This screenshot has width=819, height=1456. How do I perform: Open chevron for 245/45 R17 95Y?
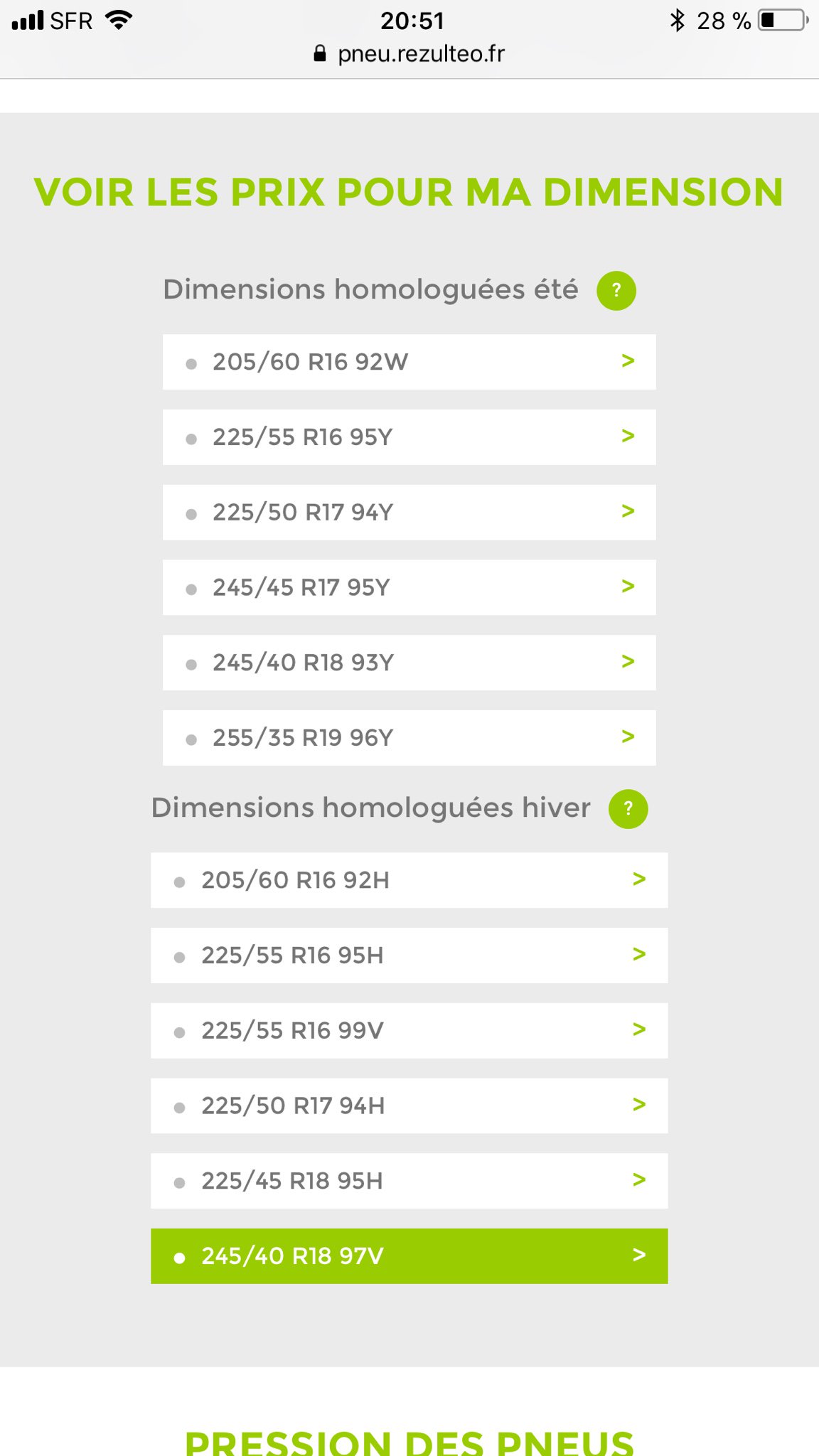pyautogui.click(x=628, y=587)
